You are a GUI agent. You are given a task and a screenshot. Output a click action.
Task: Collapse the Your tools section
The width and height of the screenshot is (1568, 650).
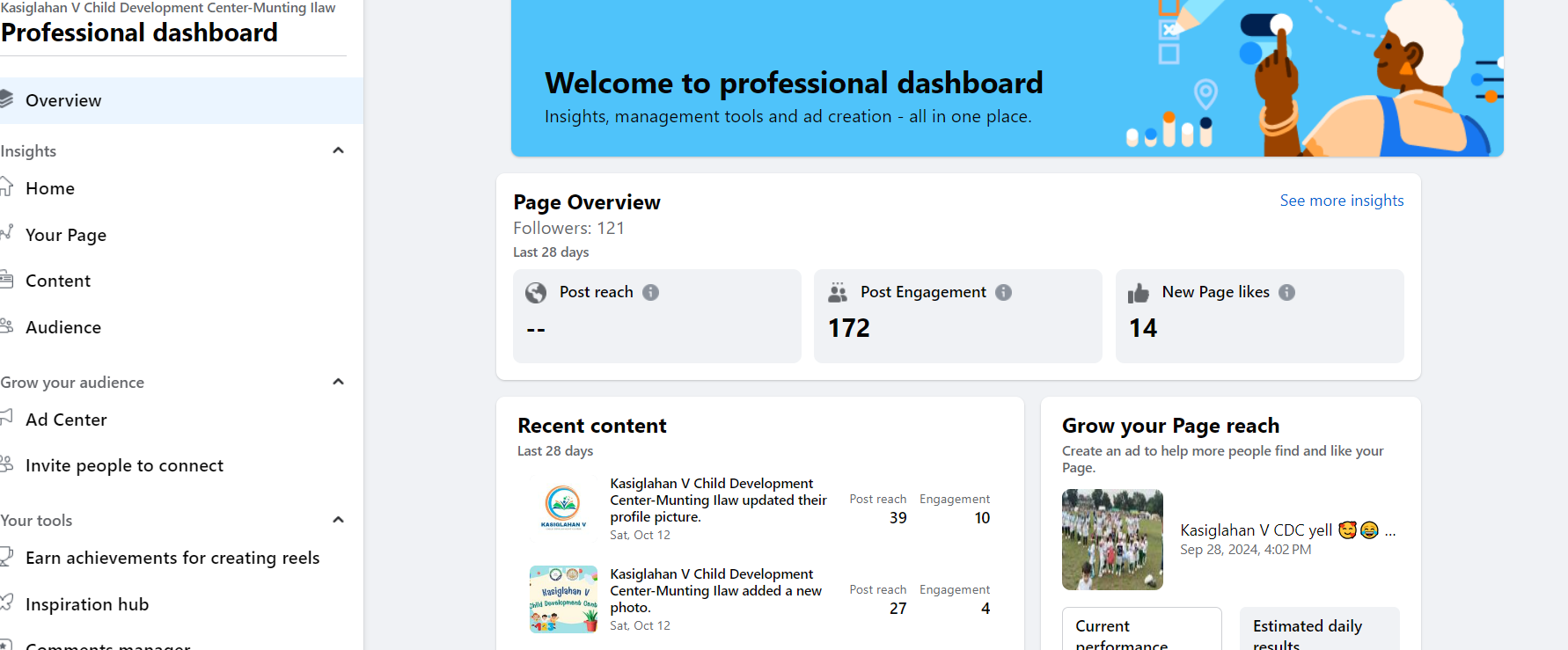tap(338, 520)
